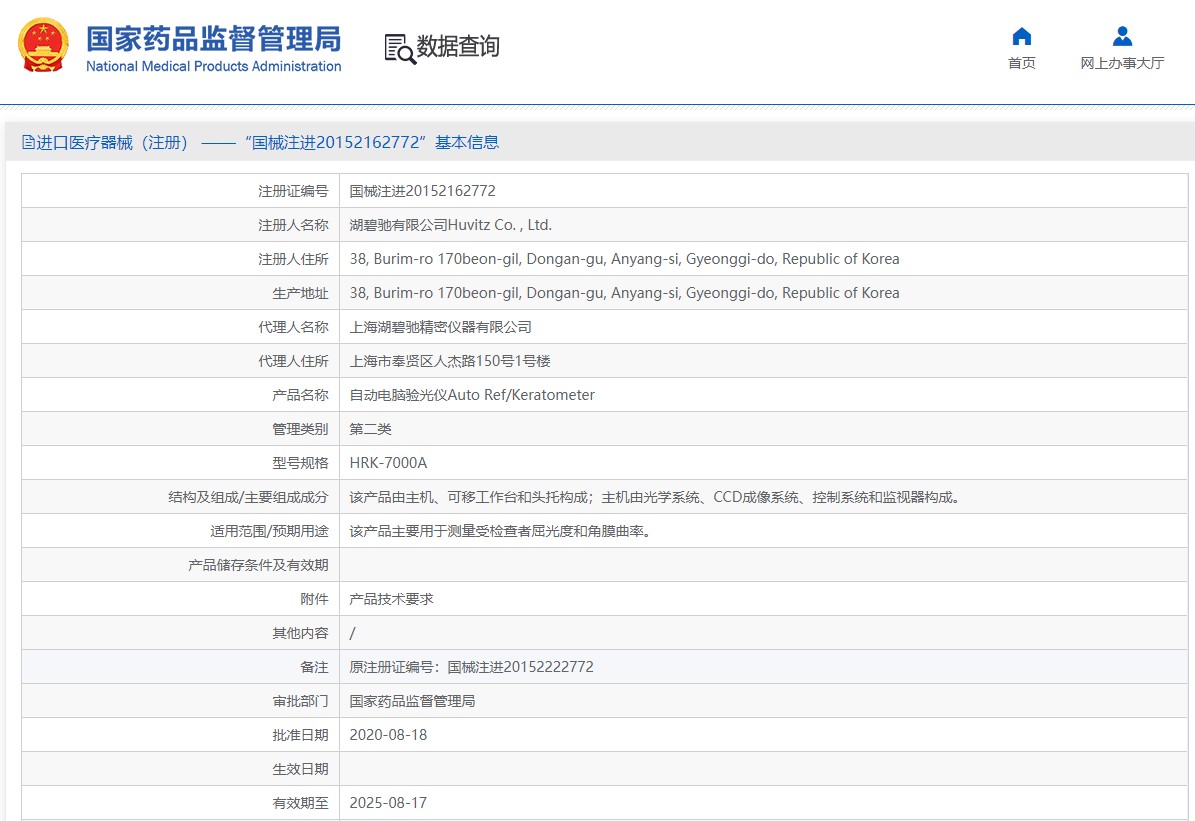Viewport: 1195px width, 821px height.
Task: Click the user icon for online service hall
Action: click(1122, 37)
